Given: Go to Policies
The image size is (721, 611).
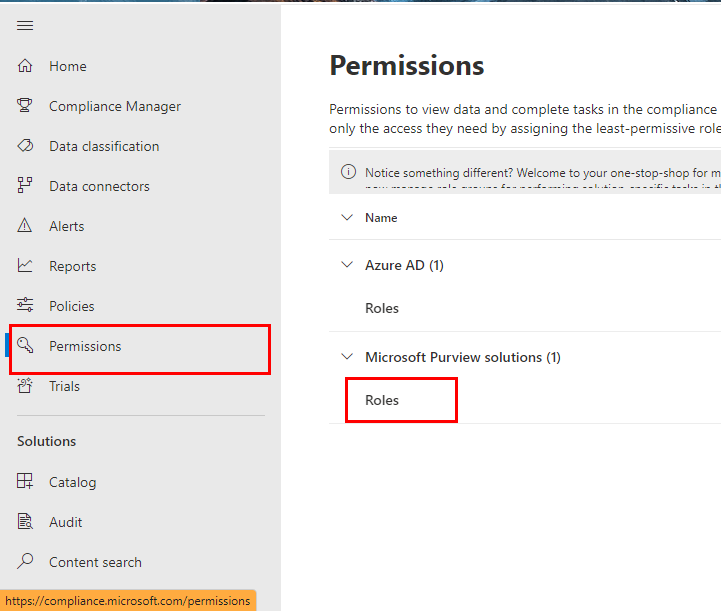Looking at the screenshot, I should 72,306.
